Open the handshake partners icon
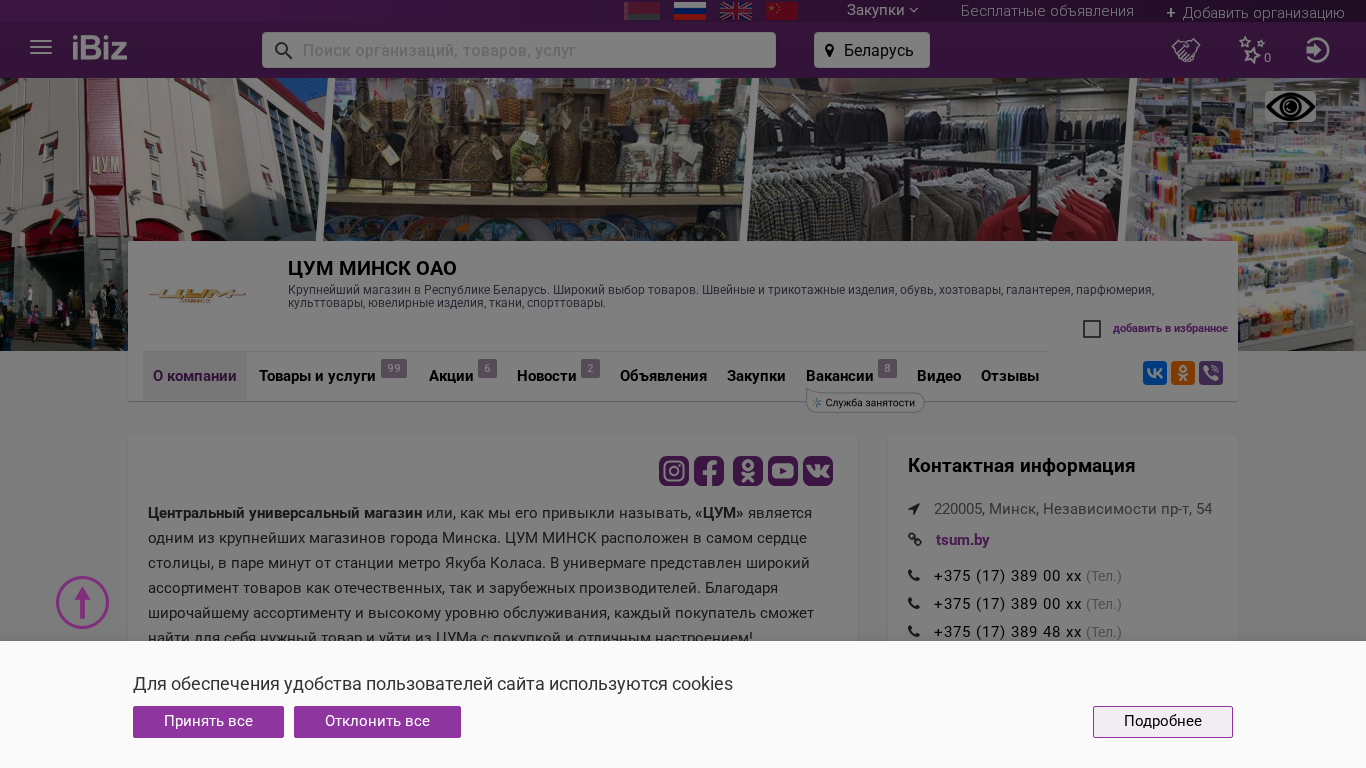 click(x=1186, y=50)
